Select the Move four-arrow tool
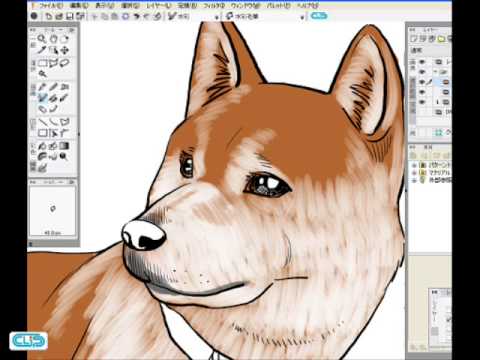The width and height of the screenshot is (480, 360). click(x=65, y=50)
